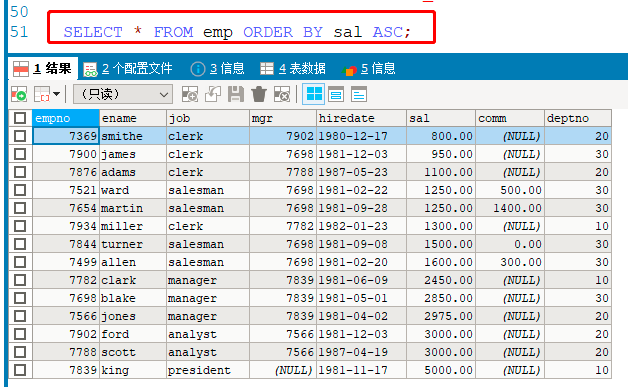
Task: Check the row checkbox for martin
Action: click(20, 208)
